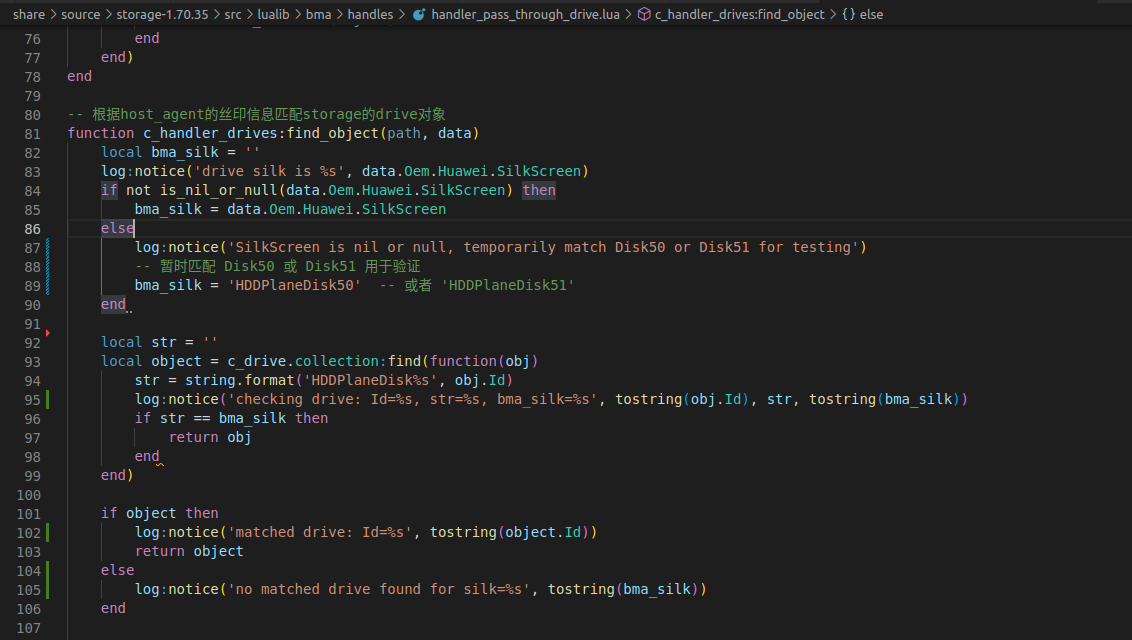Viewport: 1132px width, 640px height.
Task: Click the curly braces icon before else
Action: pos(848,15)
